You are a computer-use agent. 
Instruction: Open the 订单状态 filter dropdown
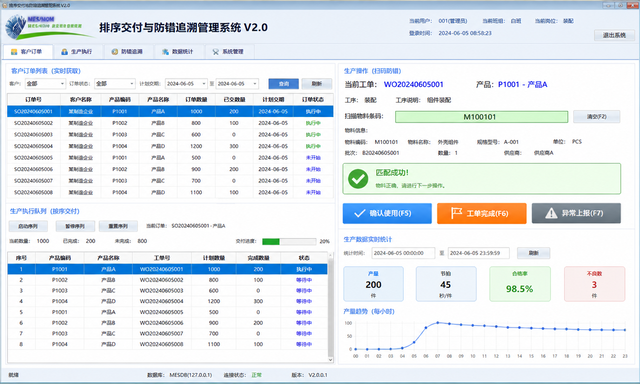pyautogui.click(x=115, y=84)
